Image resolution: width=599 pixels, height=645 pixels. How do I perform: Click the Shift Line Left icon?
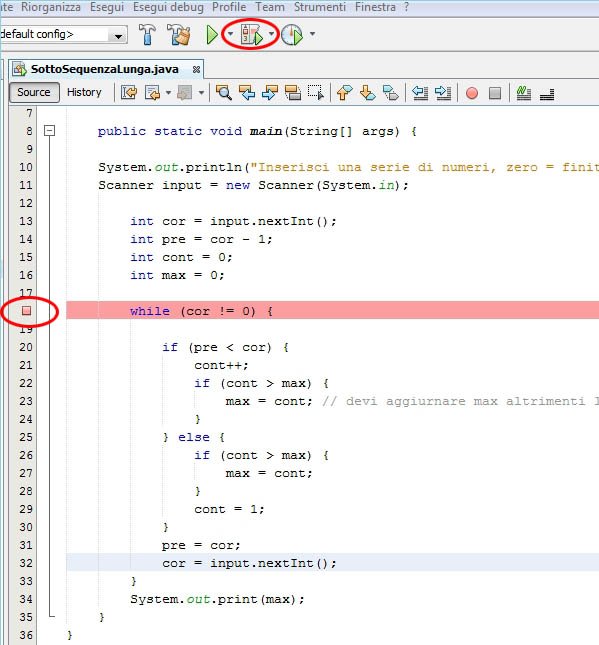420,93
